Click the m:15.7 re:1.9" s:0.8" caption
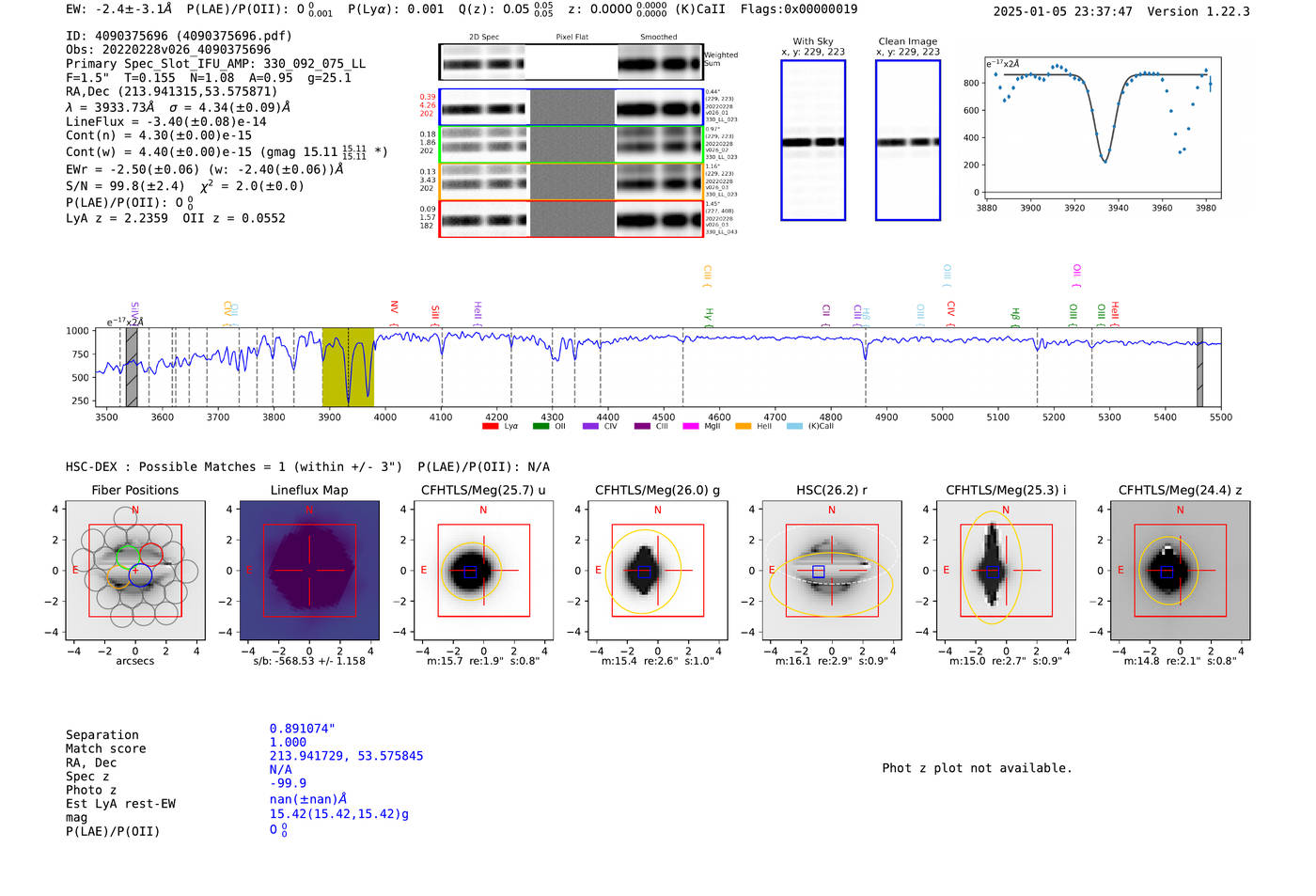1316x896 pixels. (x=483, y=661)
